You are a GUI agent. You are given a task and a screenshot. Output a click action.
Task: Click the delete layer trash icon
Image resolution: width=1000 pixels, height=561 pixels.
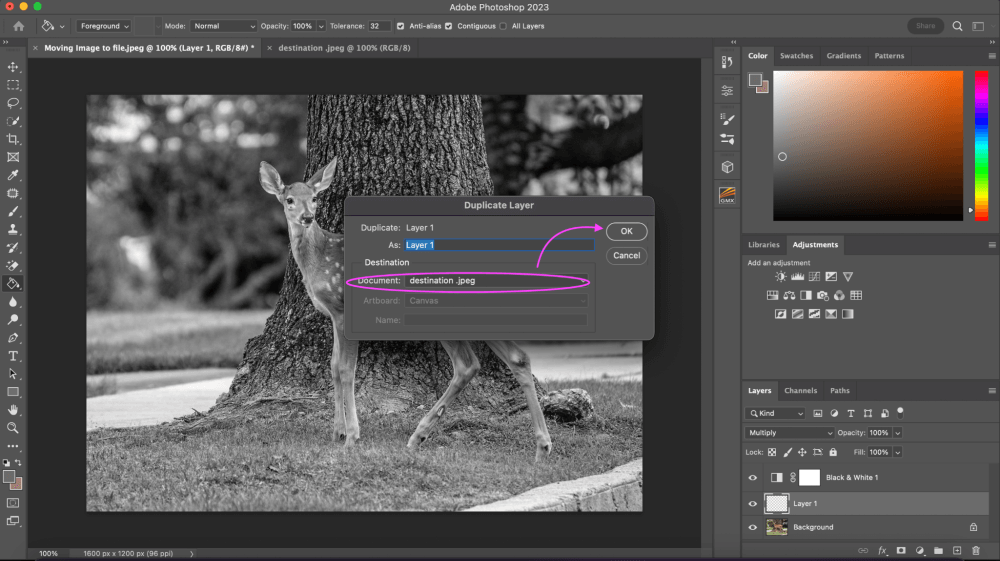pyautogui.click(x=976, y=550)
